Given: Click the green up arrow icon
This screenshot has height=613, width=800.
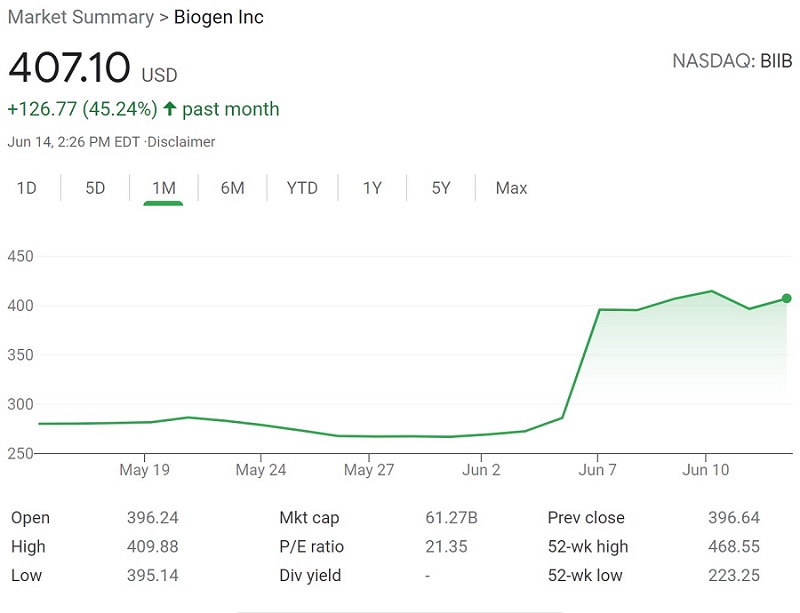Looking at the screenshot, I should (170, 109).
